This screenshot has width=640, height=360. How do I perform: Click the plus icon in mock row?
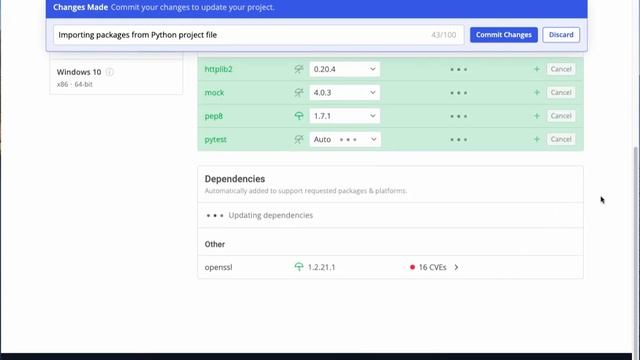tap(537, 93)
